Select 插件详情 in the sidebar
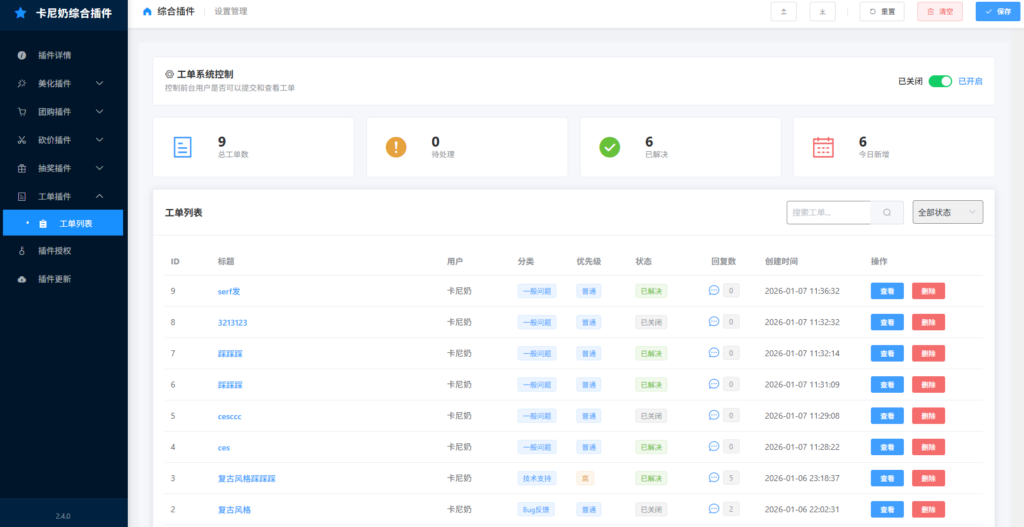1024x527 pixels. (x=55, y=55)
